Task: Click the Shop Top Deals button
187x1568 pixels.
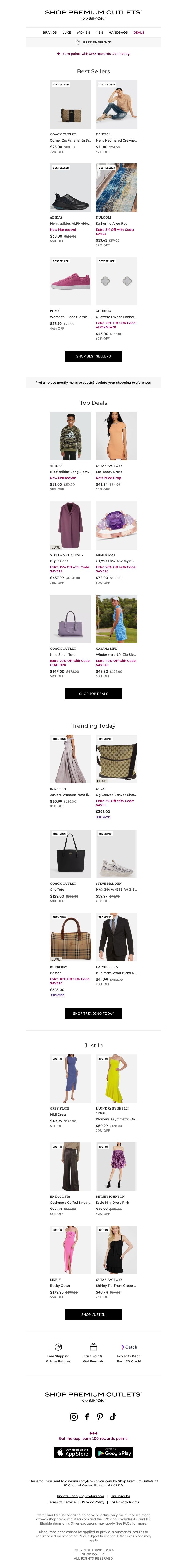Action: [x=93, y=693]
